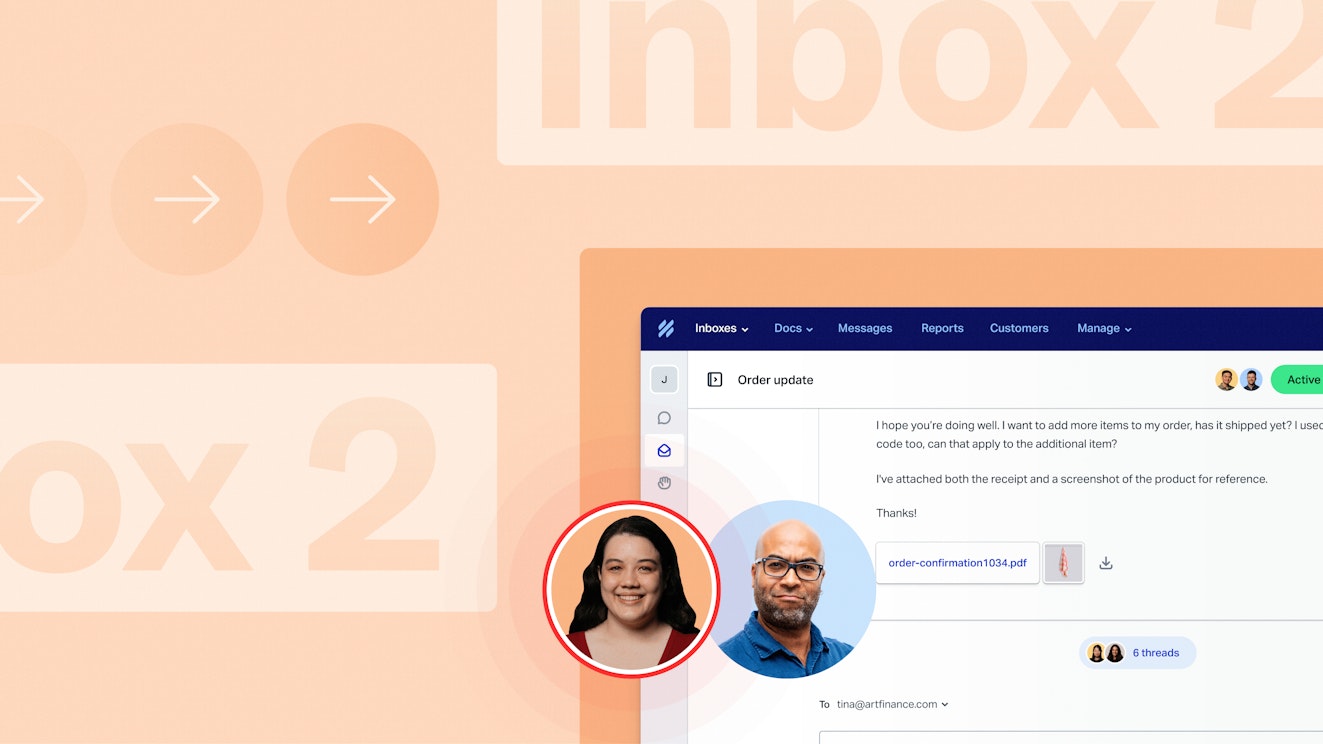Viewport: 1323px width, 744px height.
Task: Open the order-confirmation1034.pdf attachment
Action: click(957, 563)
